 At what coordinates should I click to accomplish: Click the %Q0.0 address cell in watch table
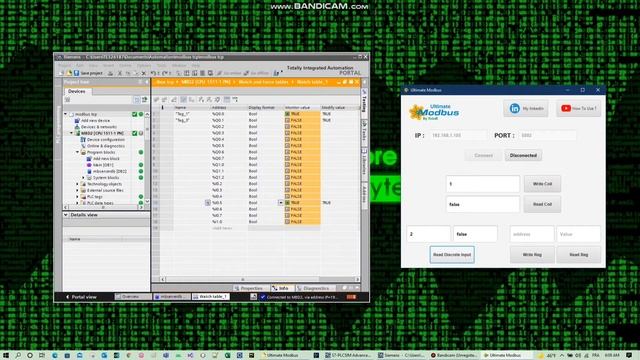pos(229,114)
